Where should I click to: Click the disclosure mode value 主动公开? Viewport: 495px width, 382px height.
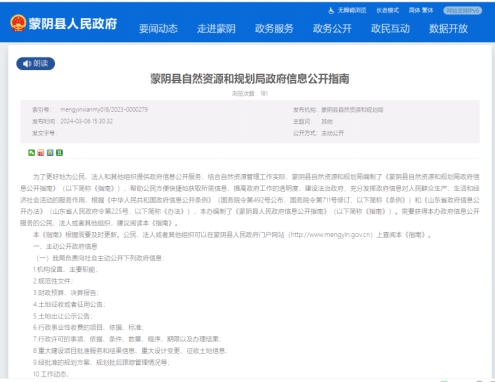[332, 133]
